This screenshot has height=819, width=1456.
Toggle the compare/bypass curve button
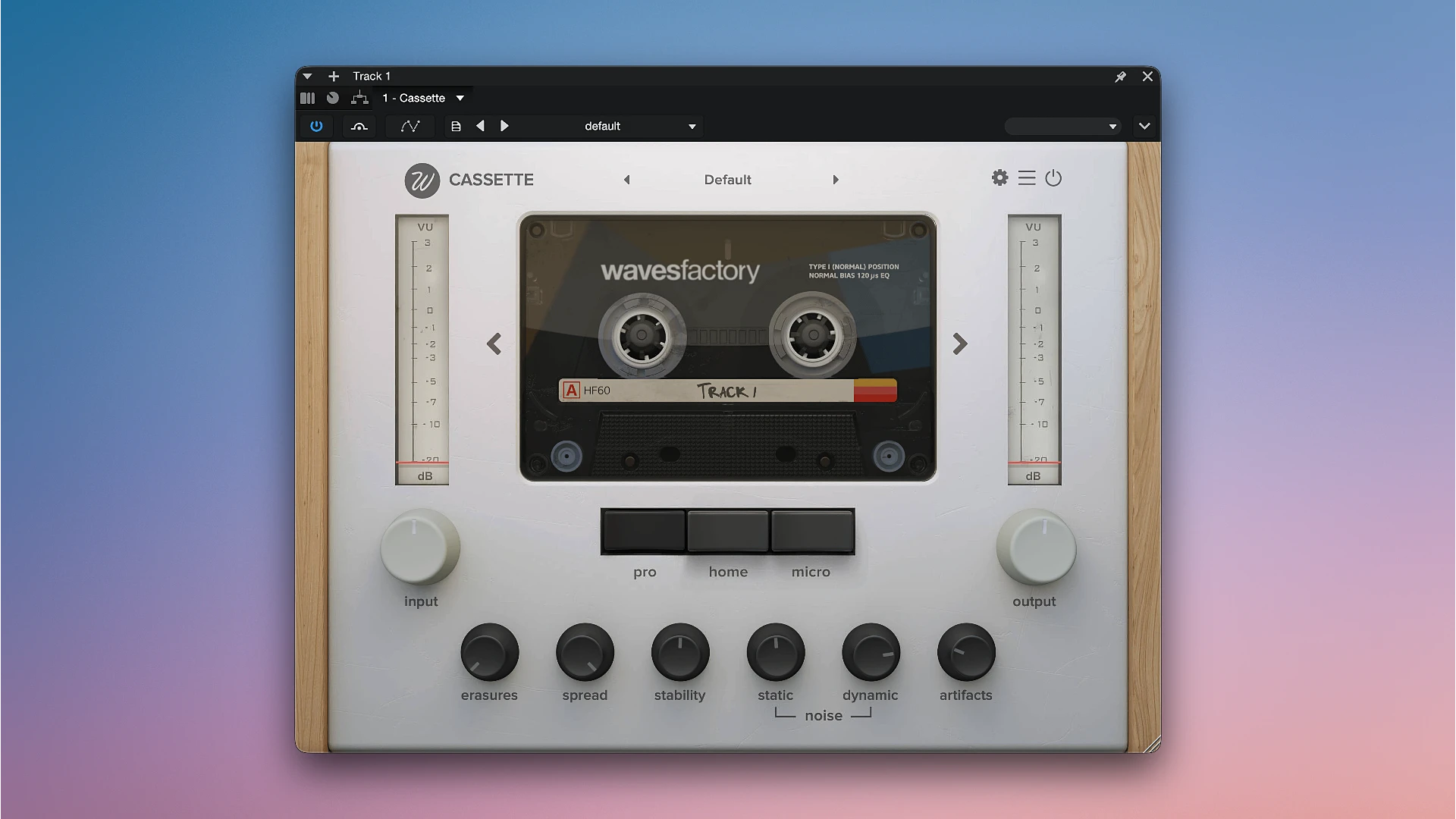click(359, 127)
